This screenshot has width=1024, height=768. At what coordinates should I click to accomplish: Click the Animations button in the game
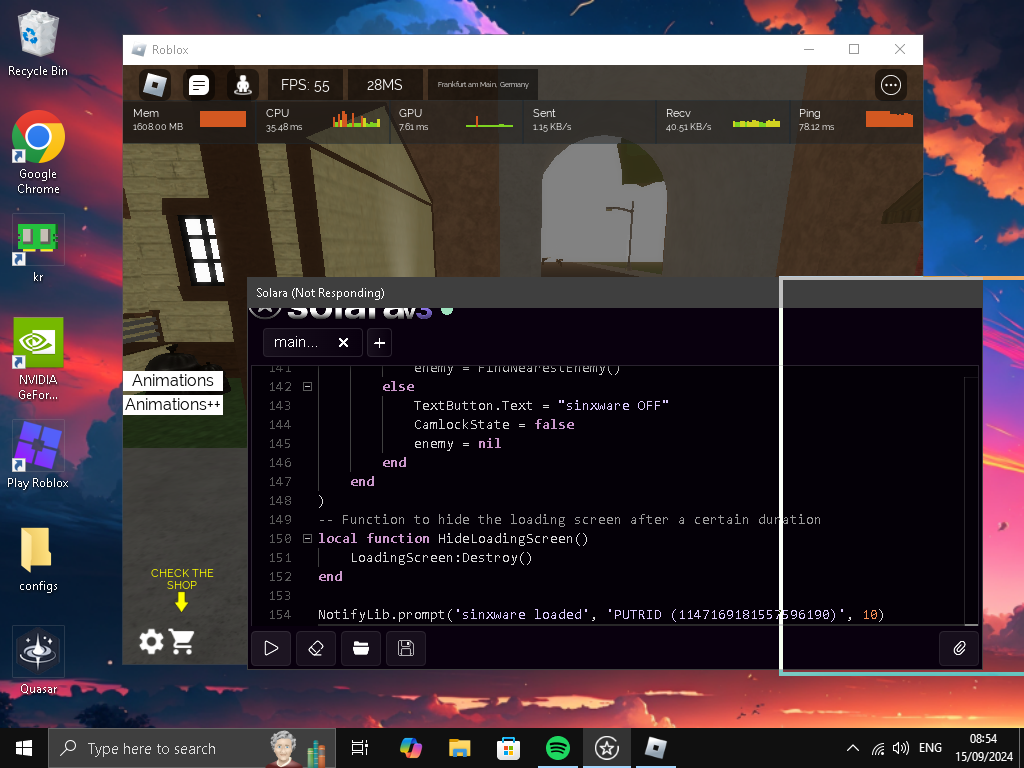point(173,381)
